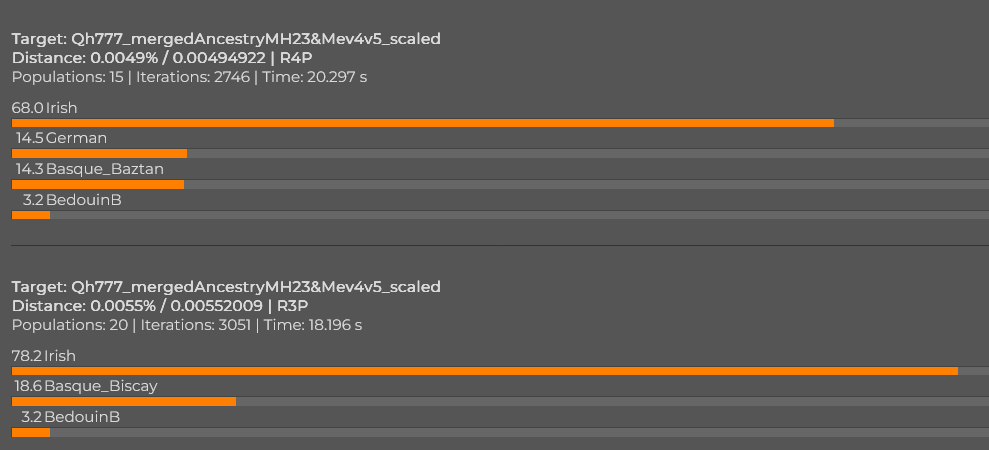989x450 pixels.
Task: Select the 14.3 Basque_Baztan label
Action: [x=90, y=169]
